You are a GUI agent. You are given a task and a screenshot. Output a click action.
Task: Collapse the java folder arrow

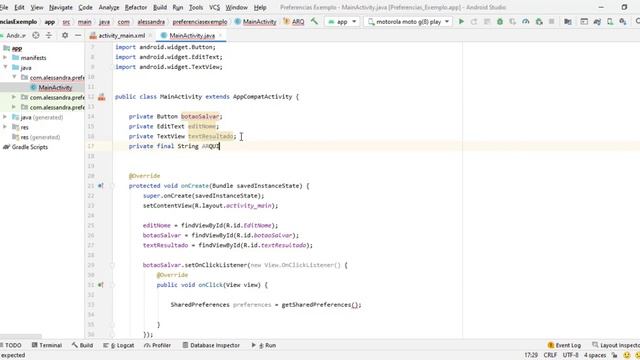tap(5, 68)
